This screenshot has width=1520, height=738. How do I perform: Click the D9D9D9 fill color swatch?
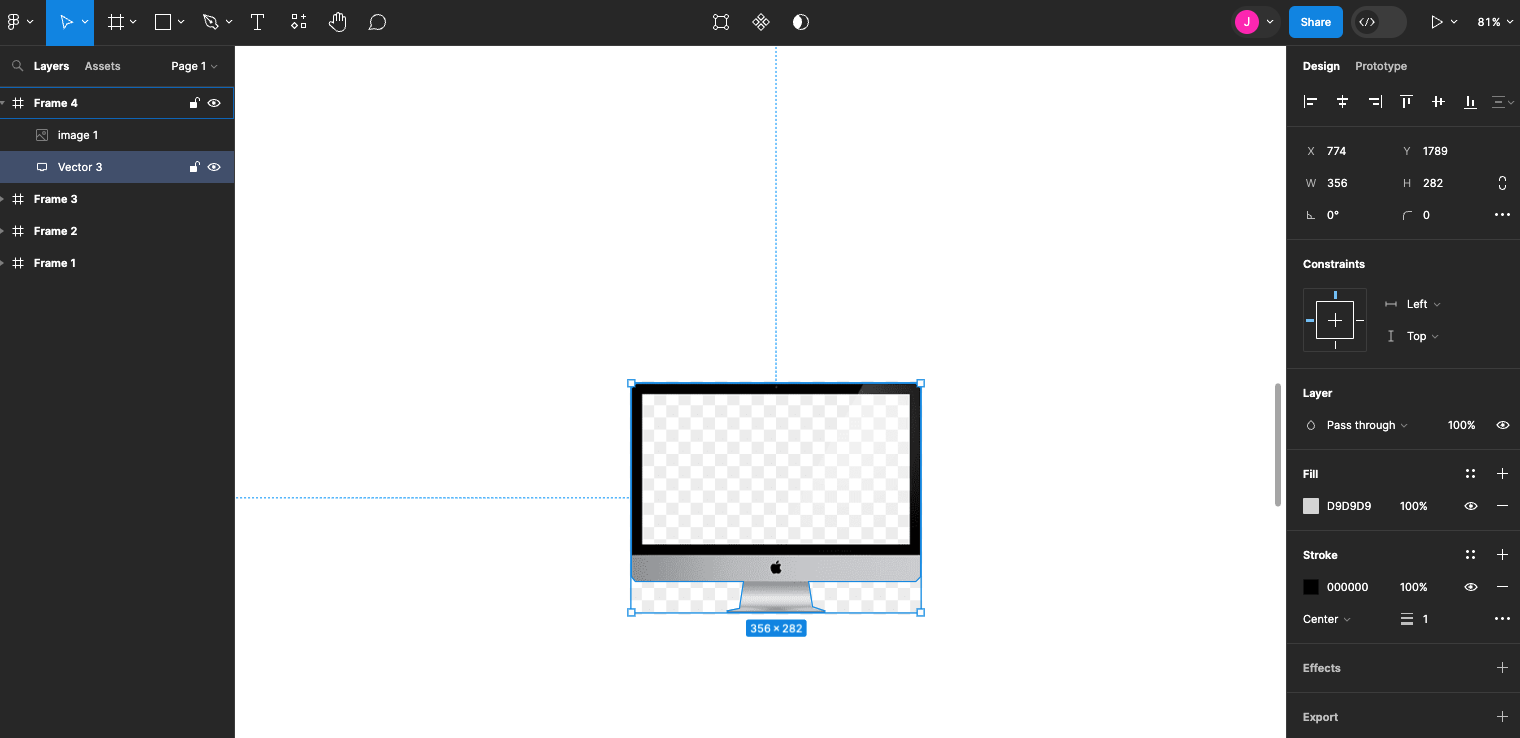[1311, 506]
